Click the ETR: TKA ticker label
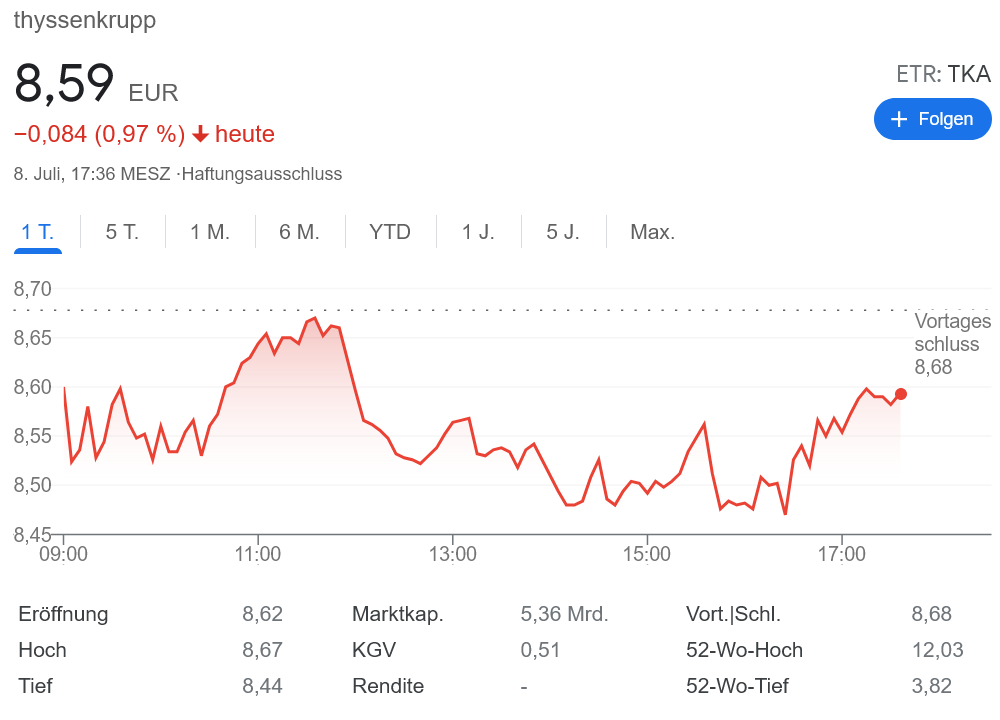 tap(943, 74)
